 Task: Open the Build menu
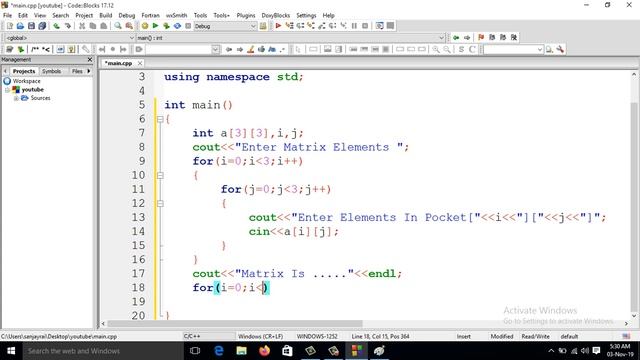pos(106,15)
